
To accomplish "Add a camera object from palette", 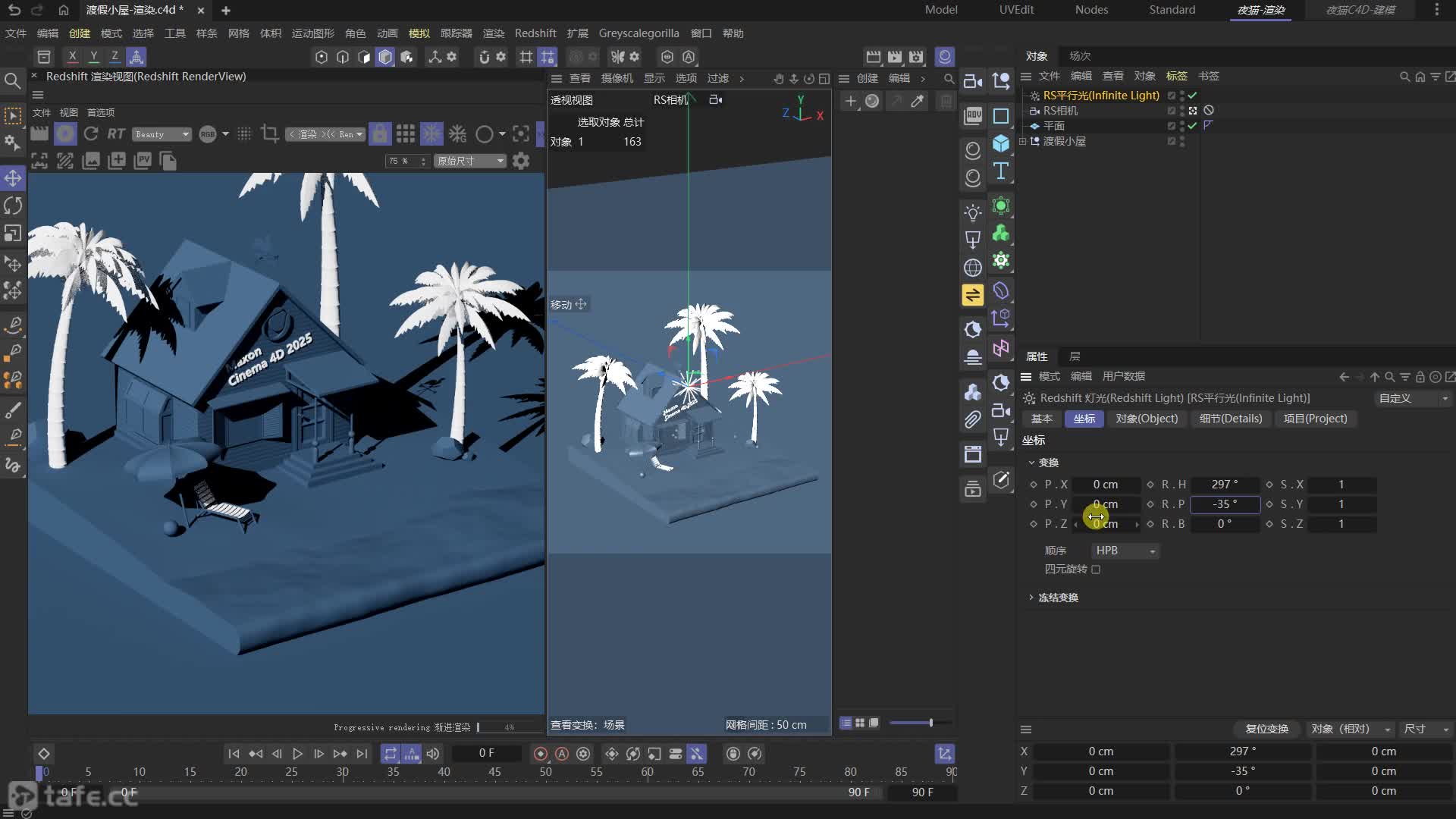I will [973, 81].
